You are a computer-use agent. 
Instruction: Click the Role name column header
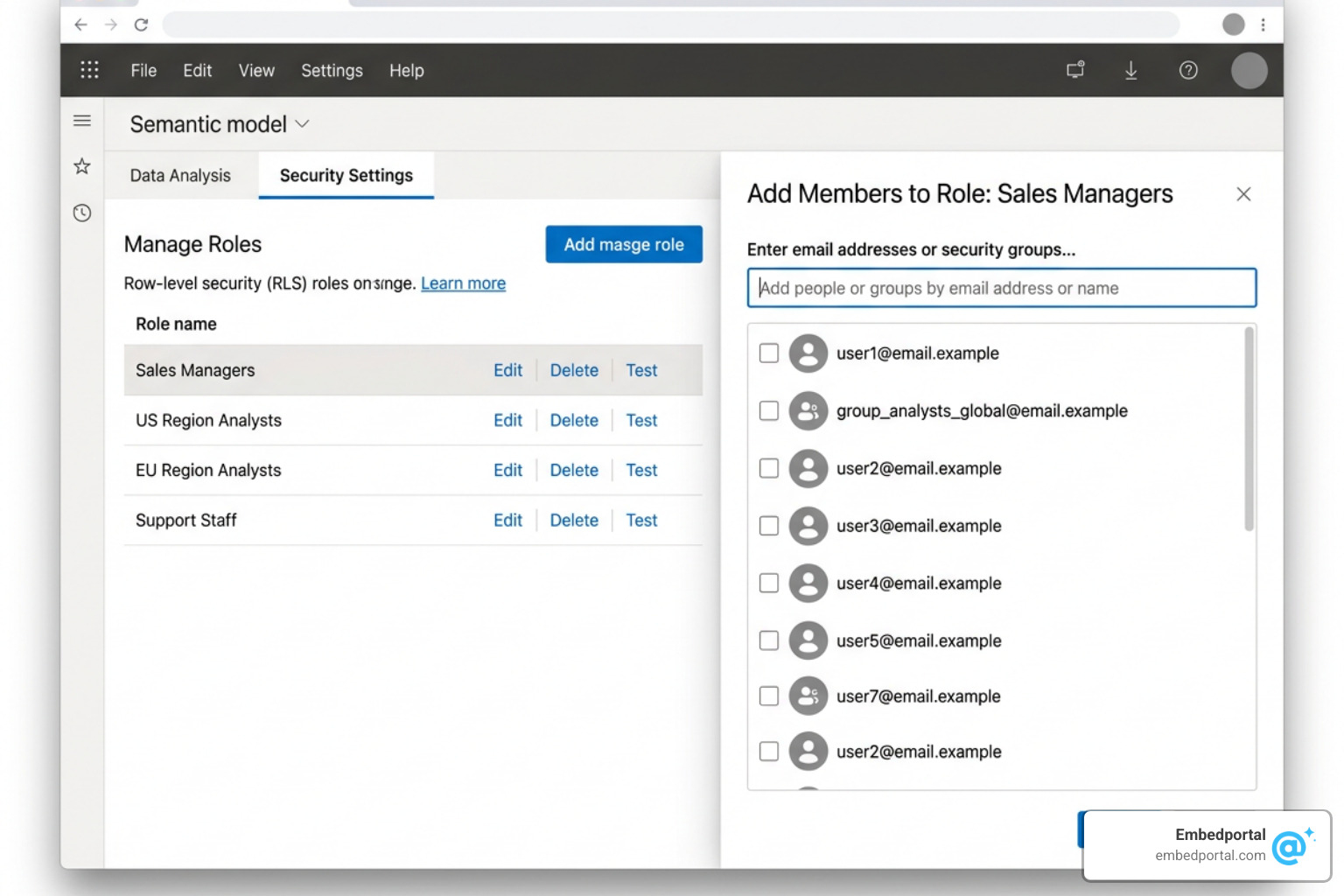point(176,324)
